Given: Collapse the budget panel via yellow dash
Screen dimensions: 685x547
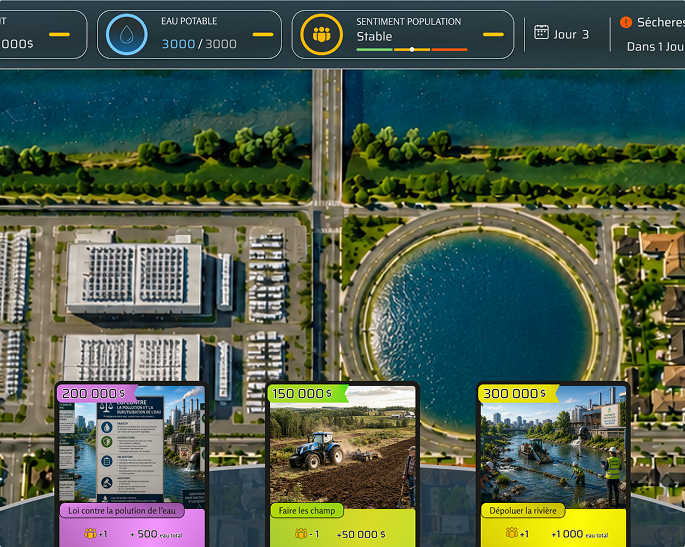Looking at the screenshot, I should click(59, 34).
